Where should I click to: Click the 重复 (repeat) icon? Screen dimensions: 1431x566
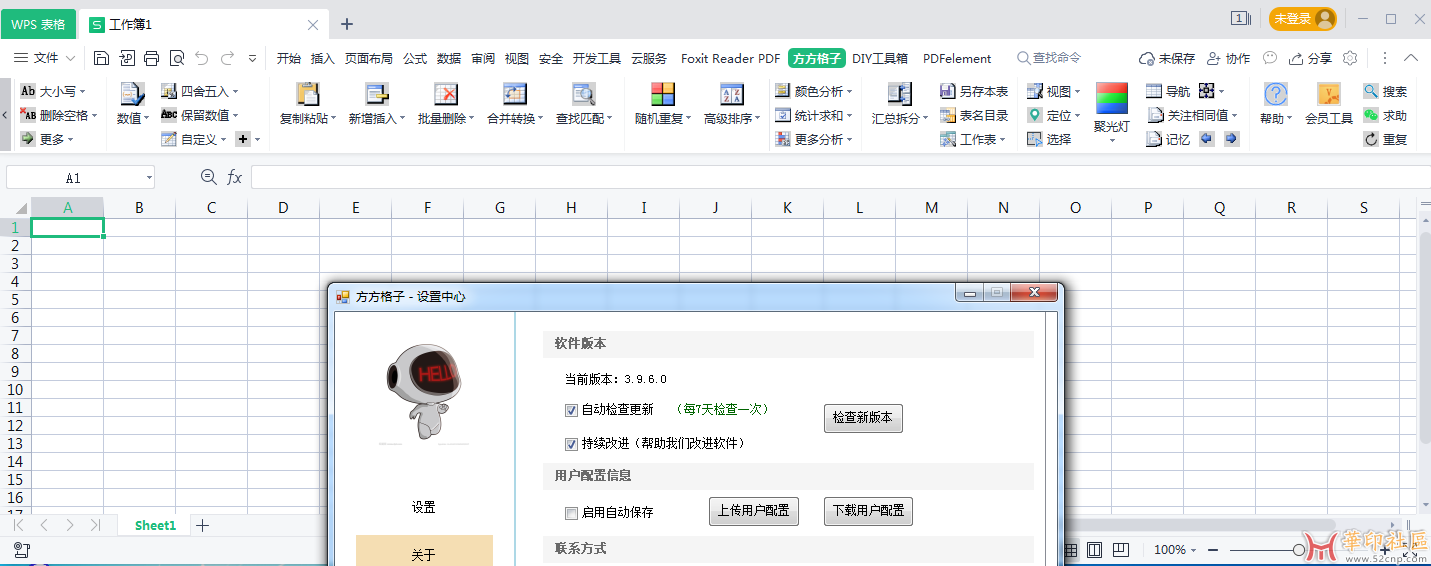[x=1371, y=139]
